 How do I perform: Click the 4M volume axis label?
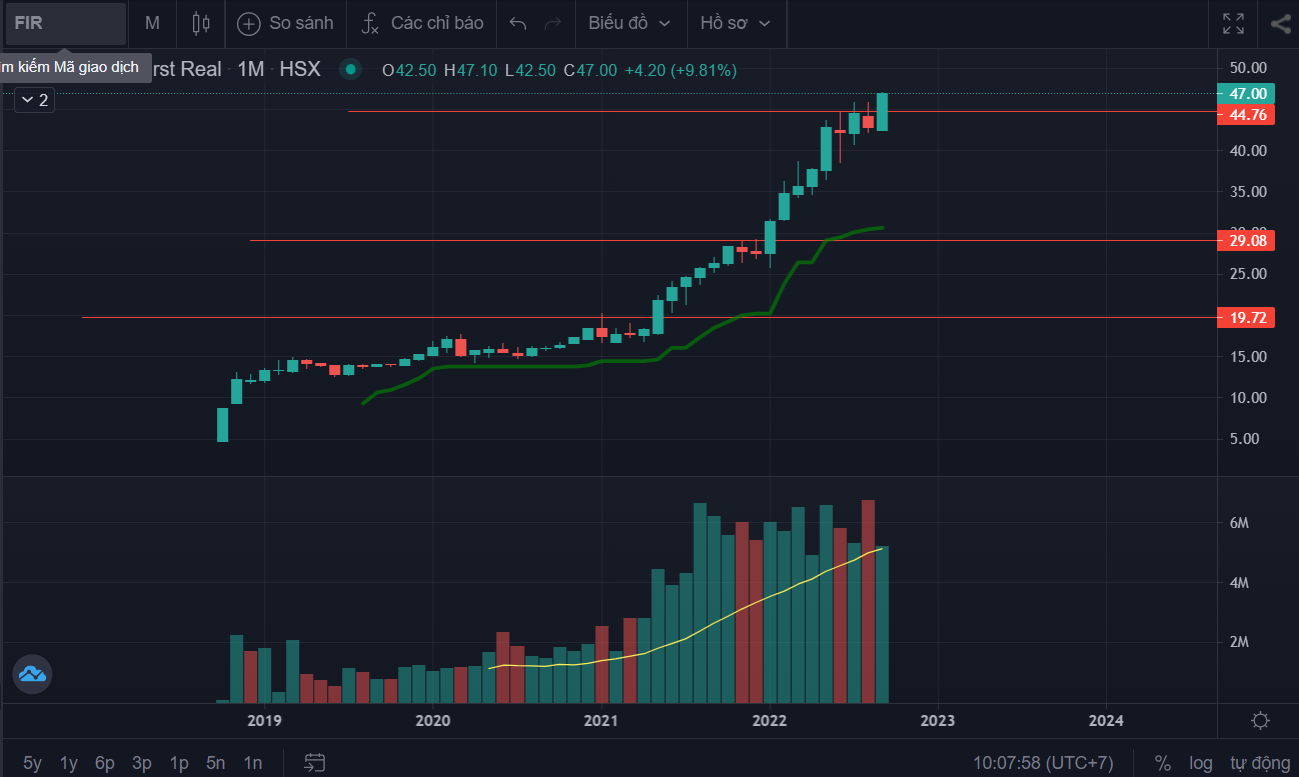pos(1239,582)
